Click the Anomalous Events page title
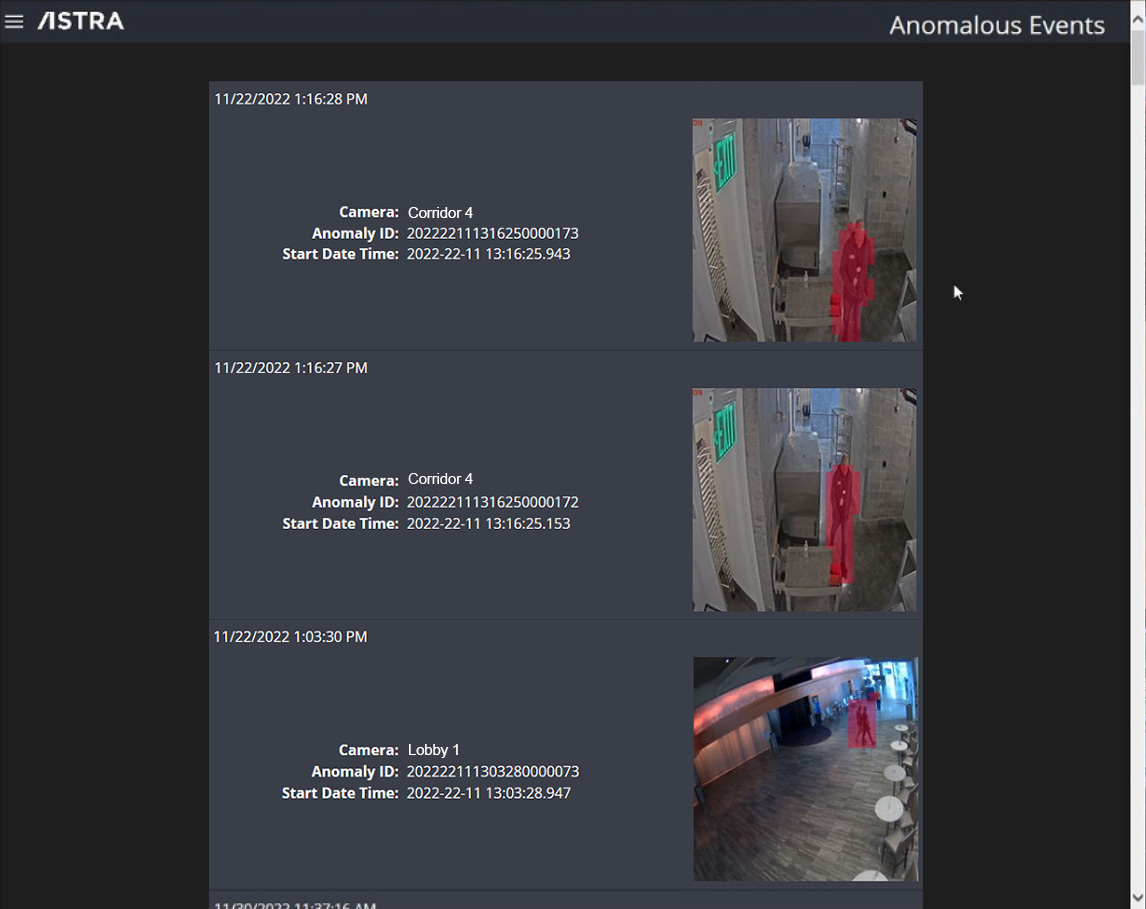Screen dimensions: 1146x909 (x=996, y=25)
